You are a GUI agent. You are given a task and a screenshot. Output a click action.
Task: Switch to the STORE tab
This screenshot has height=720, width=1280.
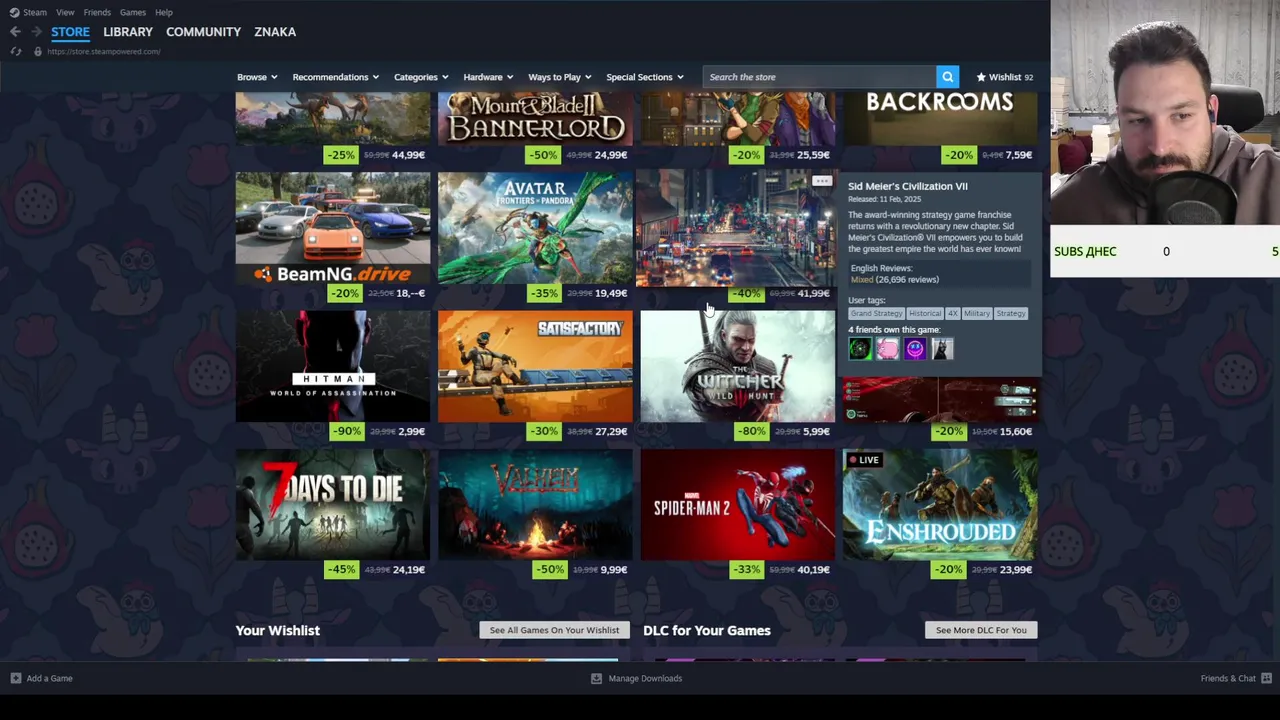tap(70, 32)
